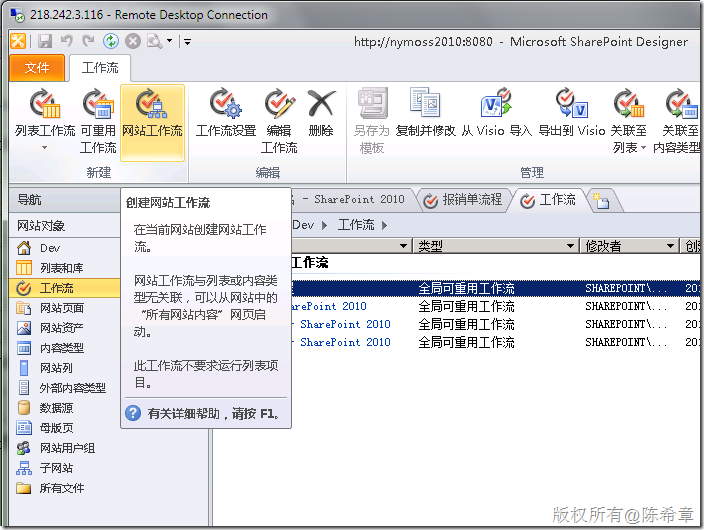Click the Redo arrow icon
704x530 pixels.
click(x=88, y=41)
